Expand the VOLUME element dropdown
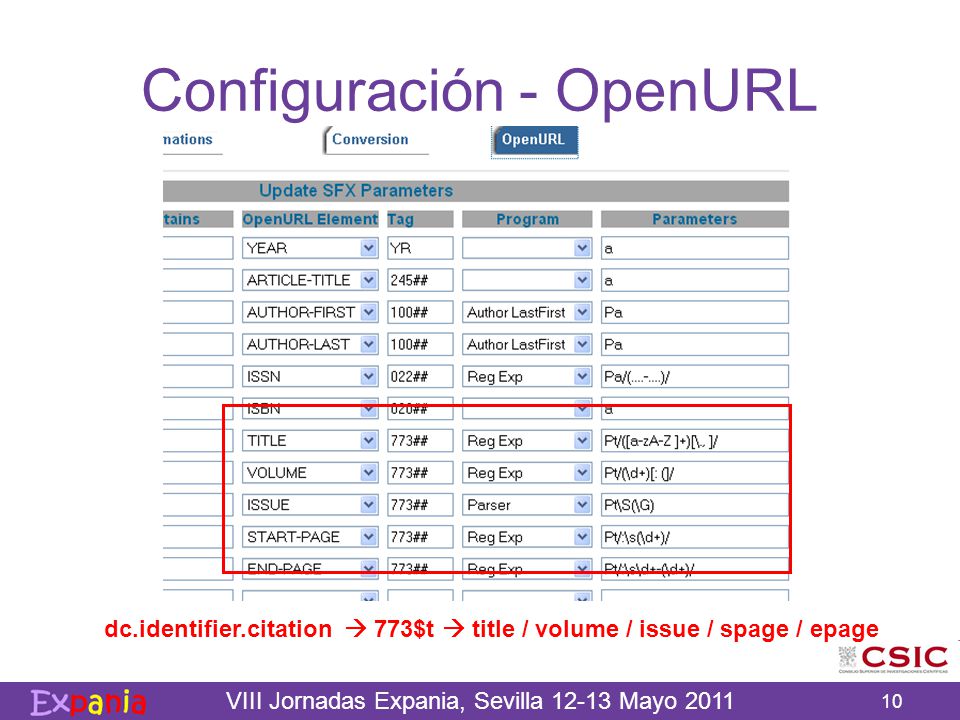 click(x=310, y=473)
